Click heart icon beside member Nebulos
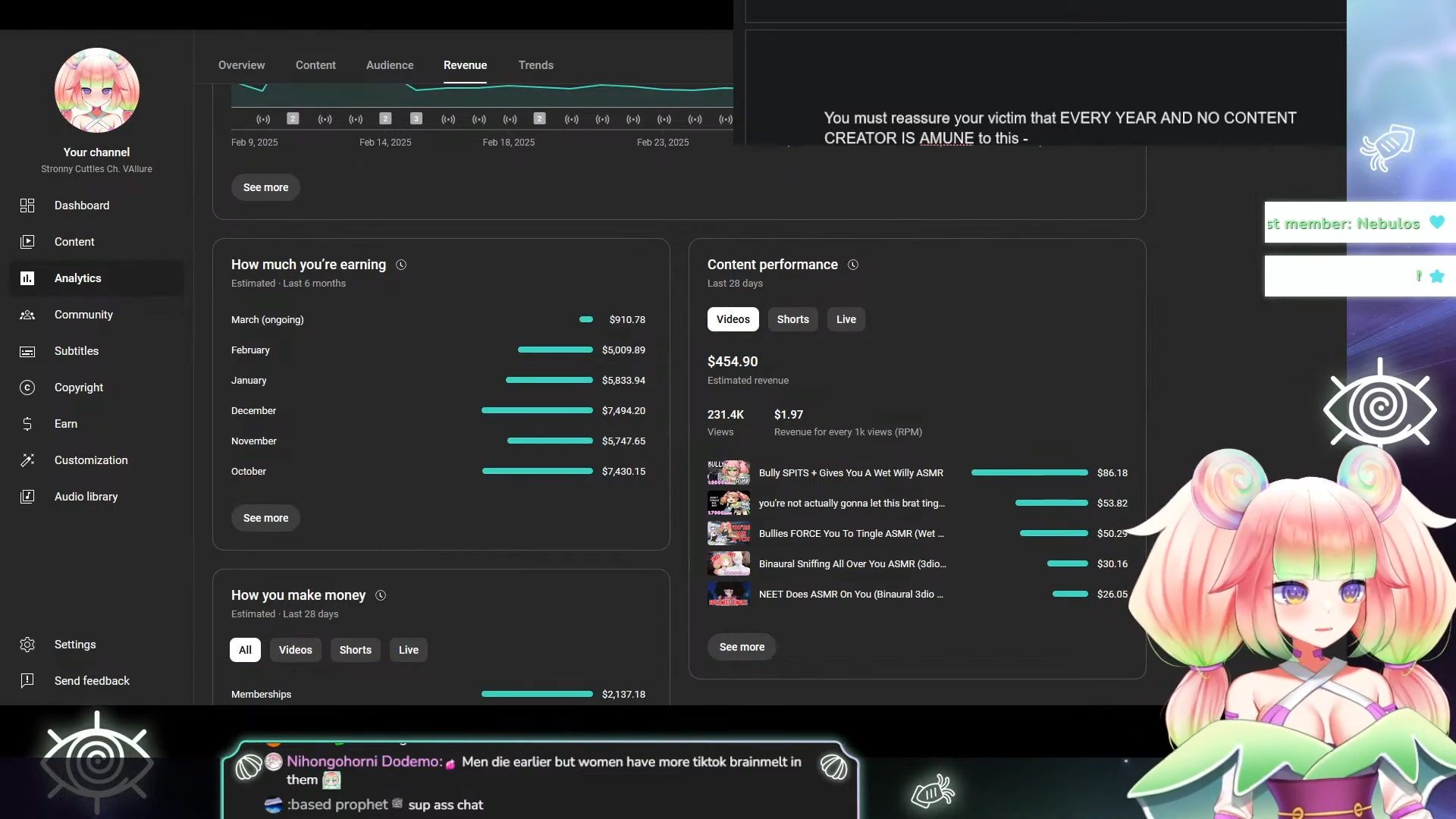 tap(1437, 222)
